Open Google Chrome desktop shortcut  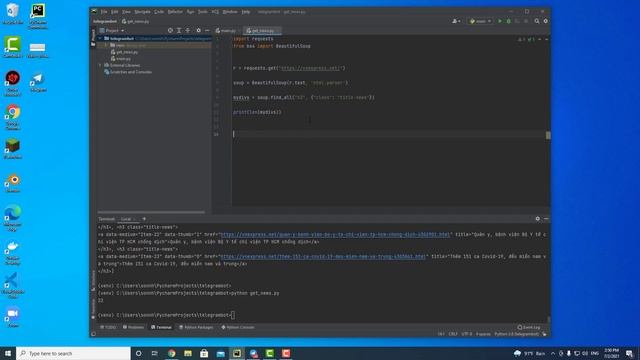tap(13, 117)
